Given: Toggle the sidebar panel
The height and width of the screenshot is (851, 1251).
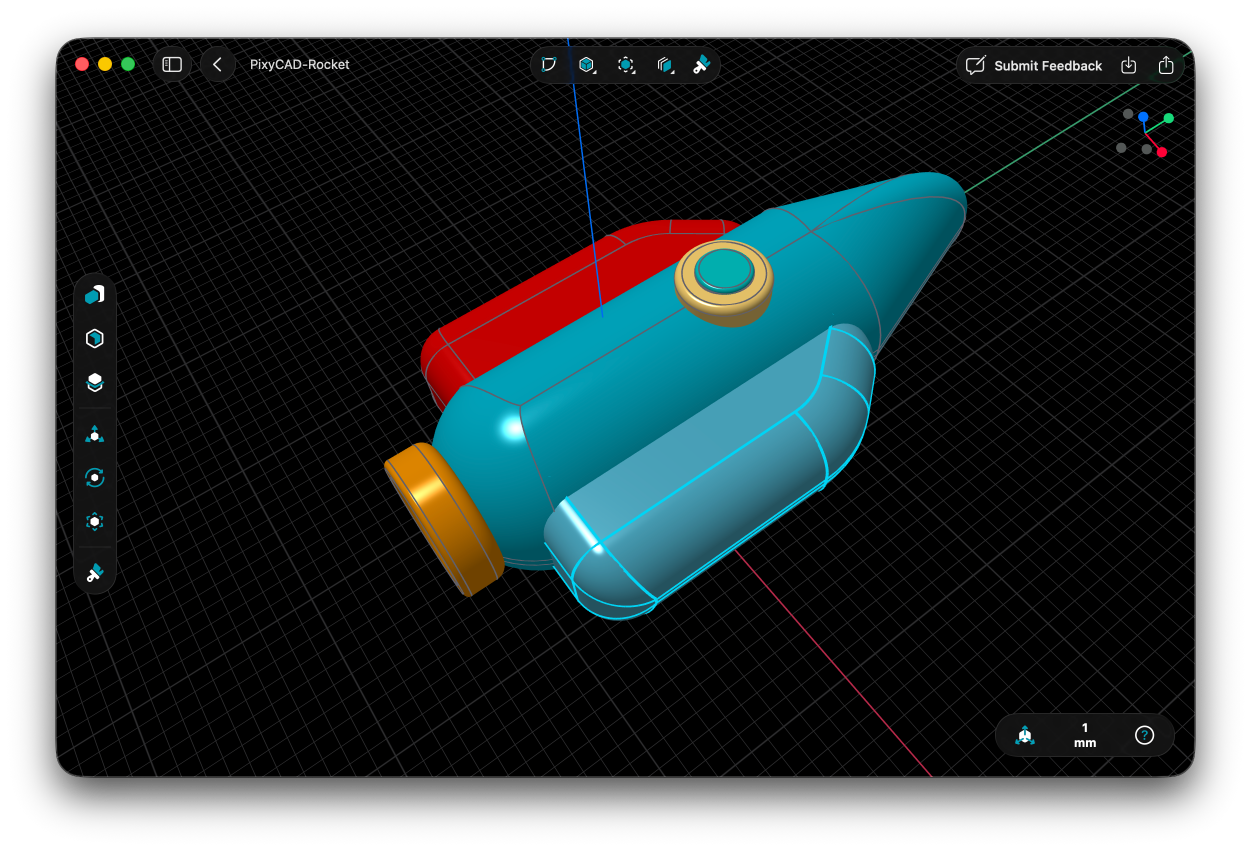Looking at the screenshot, I should tap(172, 64).
